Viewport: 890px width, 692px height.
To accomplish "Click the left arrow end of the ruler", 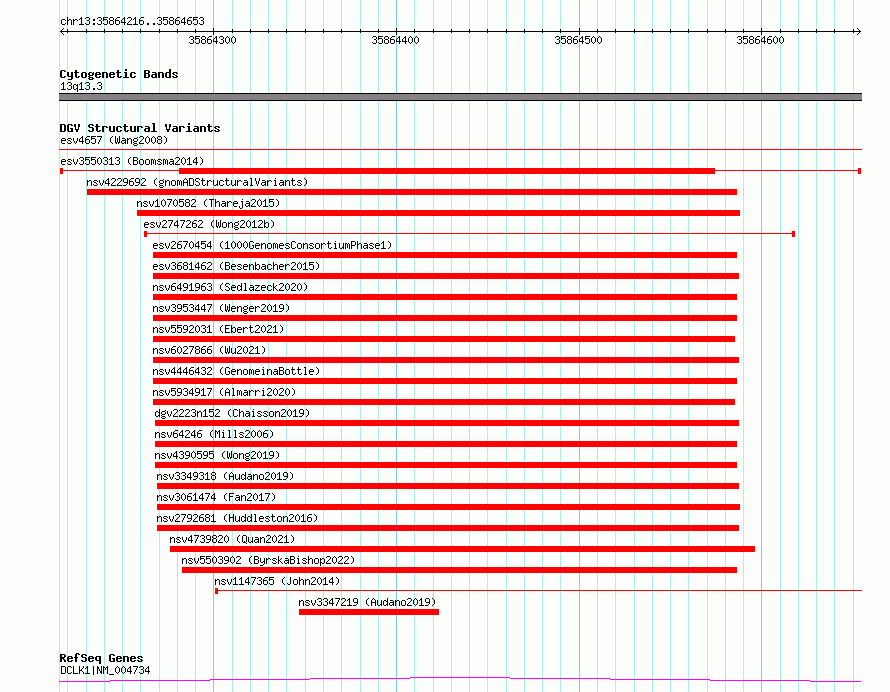I will click(62, 32).
